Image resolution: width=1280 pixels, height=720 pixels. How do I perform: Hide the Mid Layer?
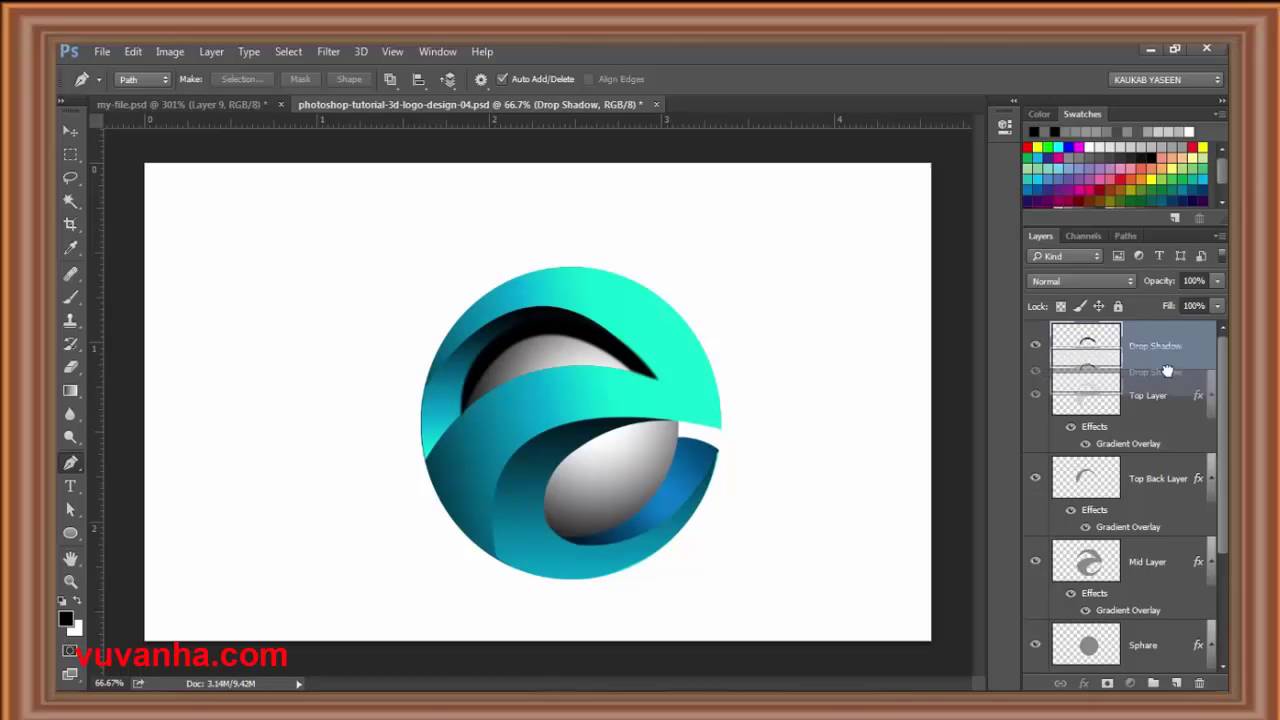pos(1035,561)
